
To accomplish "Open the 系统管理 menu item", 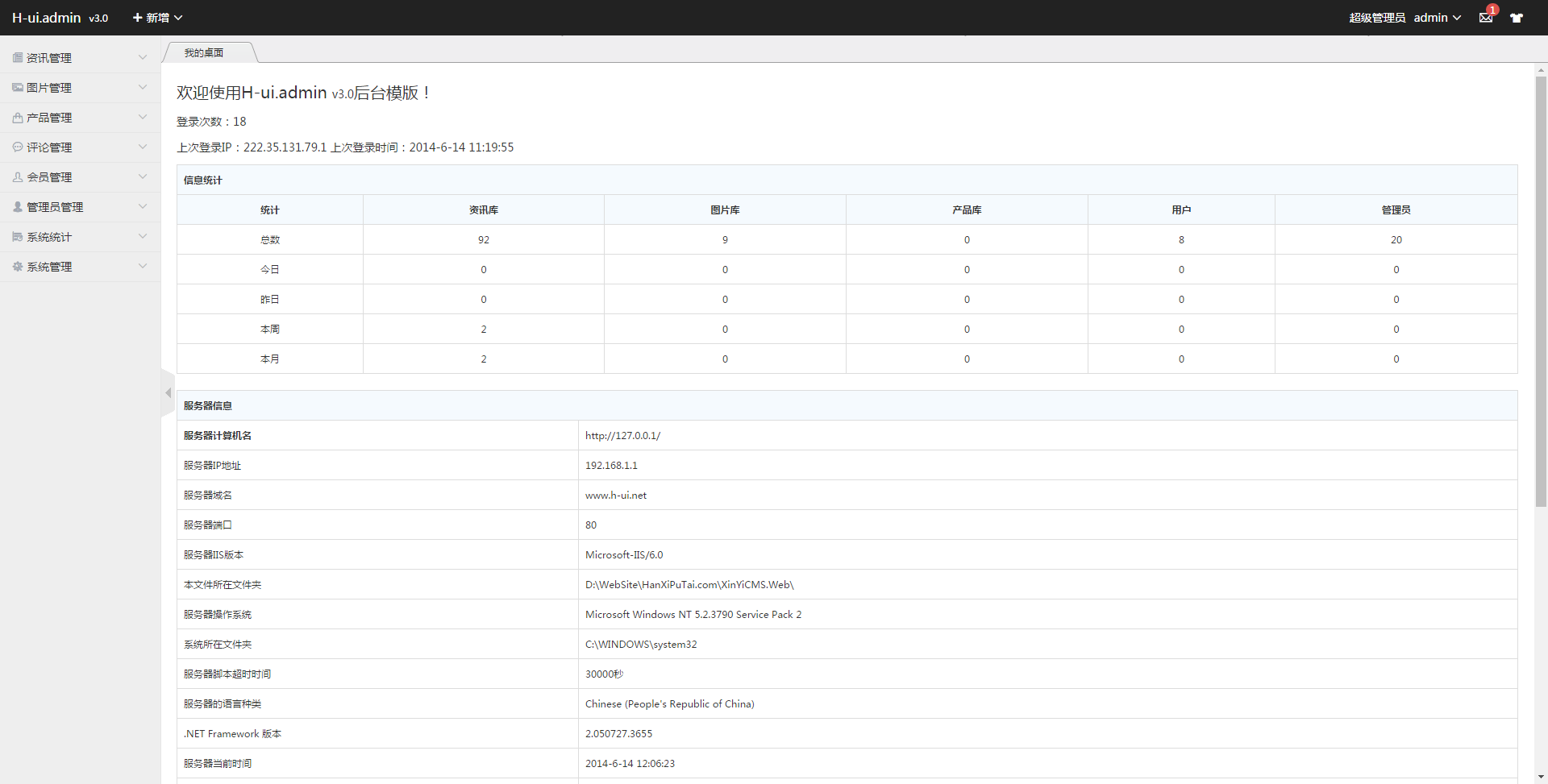I will (80, 267).
